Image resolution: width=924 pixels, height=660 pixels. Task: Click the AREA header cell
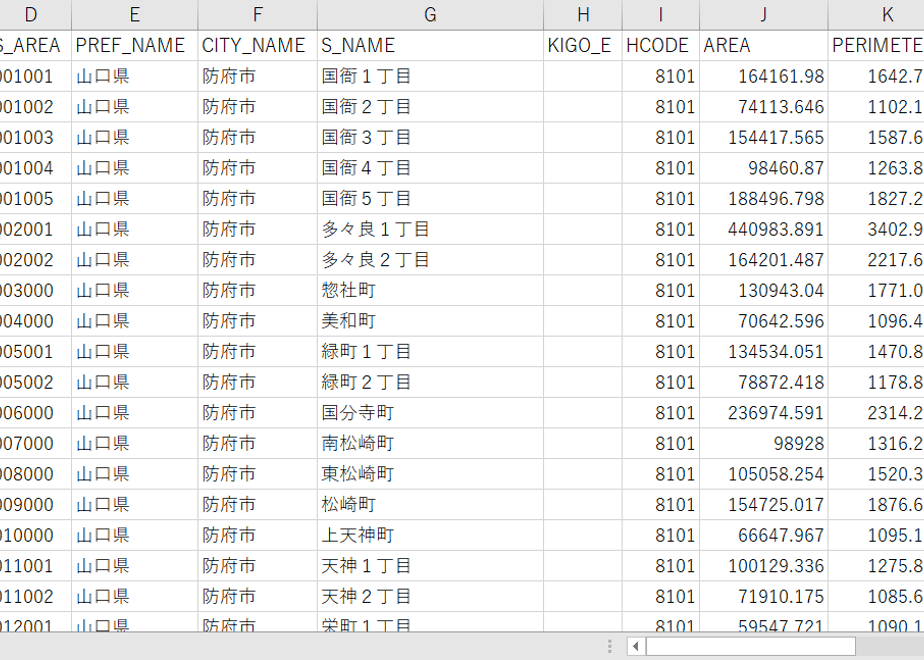(x=764, y=45)
